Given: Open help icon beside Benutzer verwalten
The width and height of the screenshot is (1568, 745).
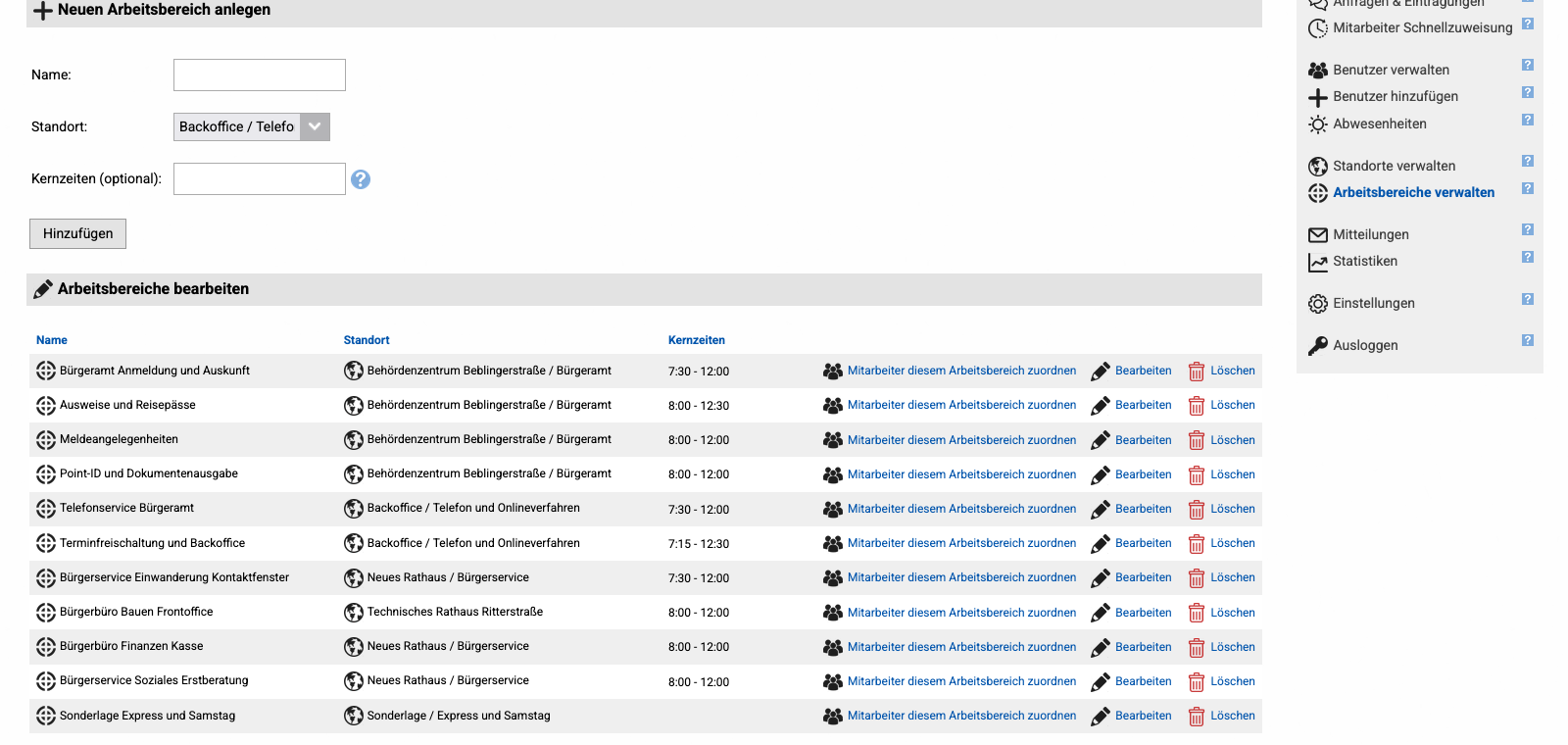Looking at the screenshot, I should pos(1527,65).
